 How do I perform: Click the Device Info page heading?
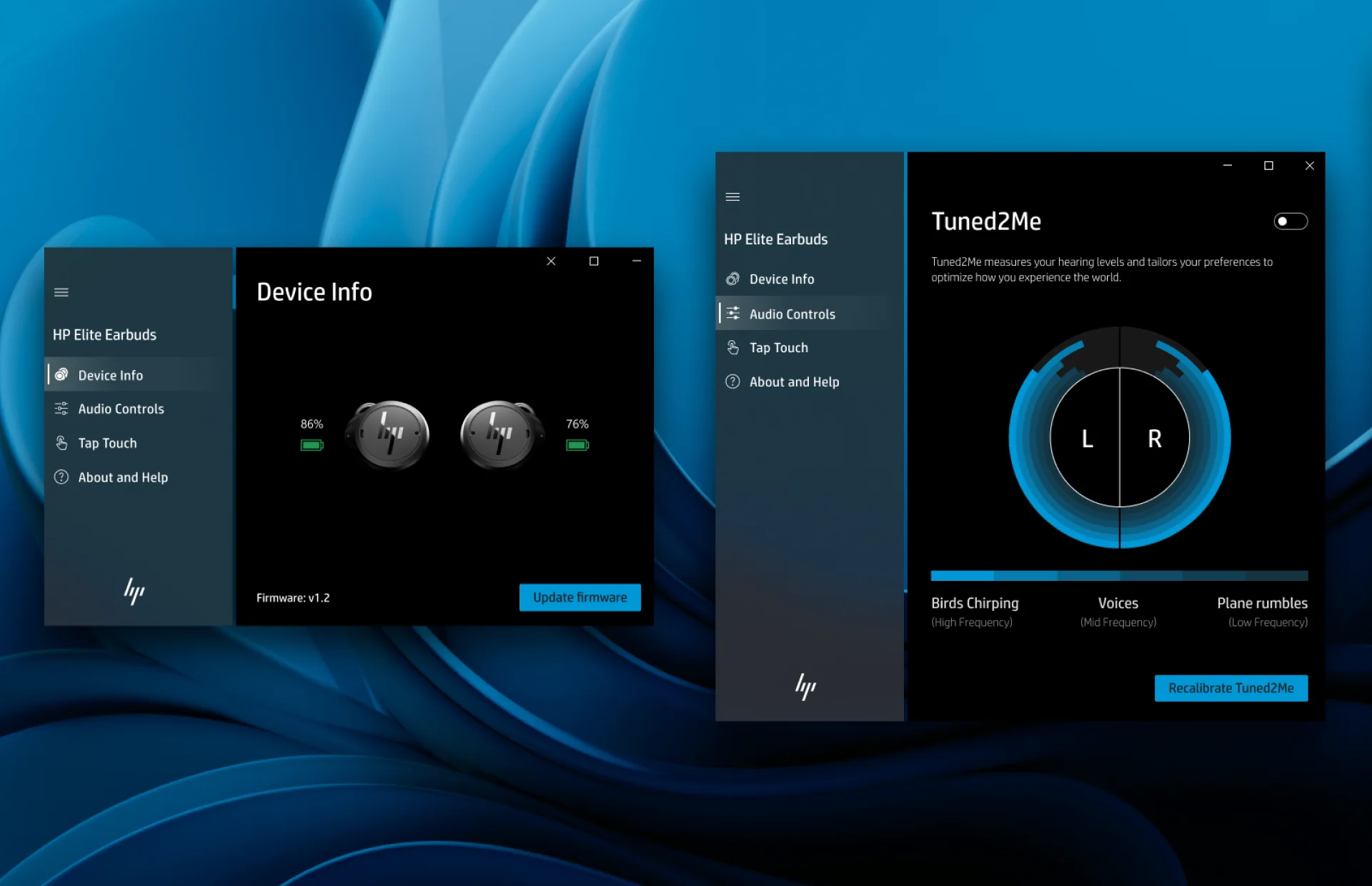coord(314,292)
